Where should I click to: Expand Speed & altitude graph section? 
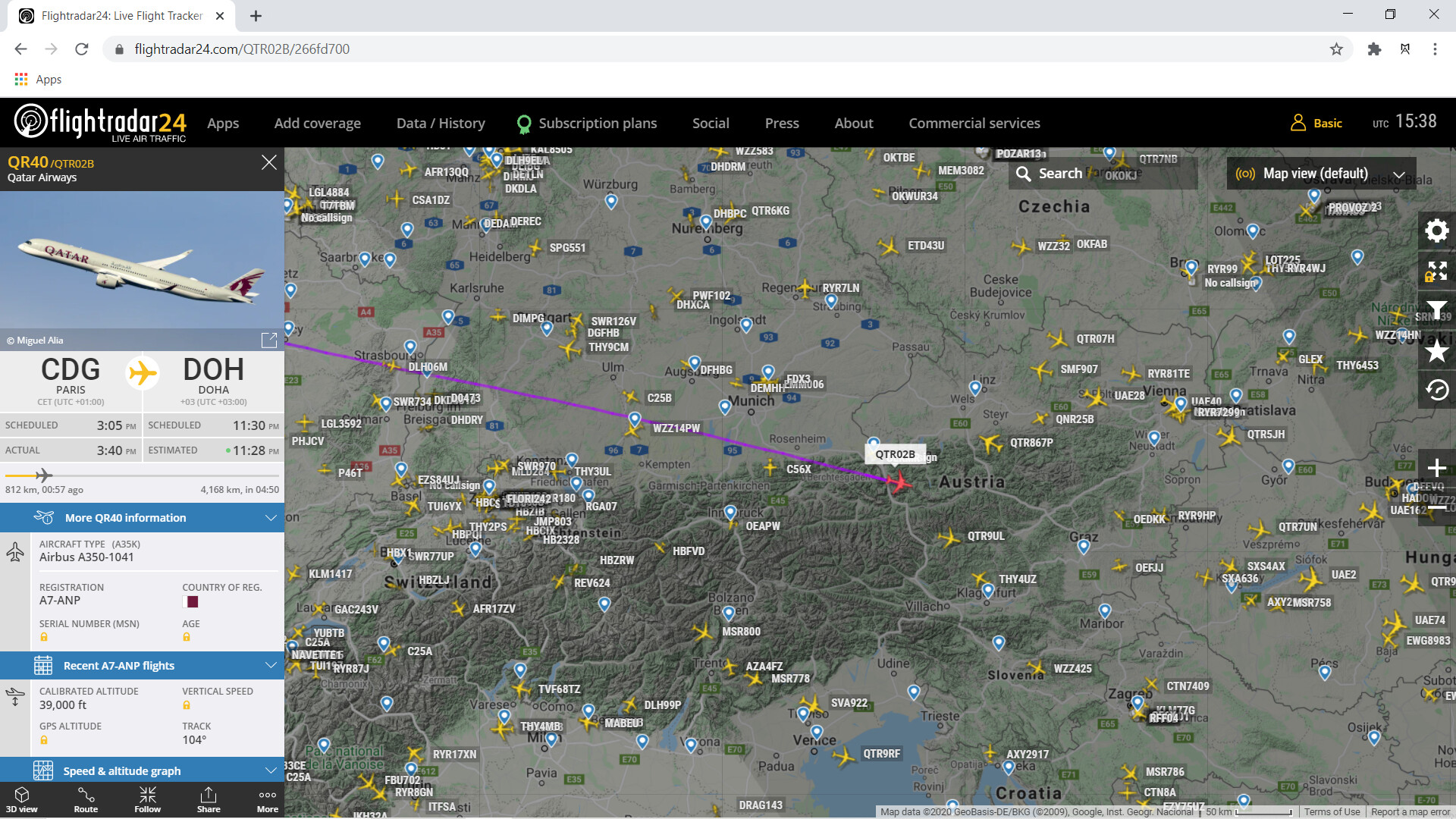[x=142, y=770]
